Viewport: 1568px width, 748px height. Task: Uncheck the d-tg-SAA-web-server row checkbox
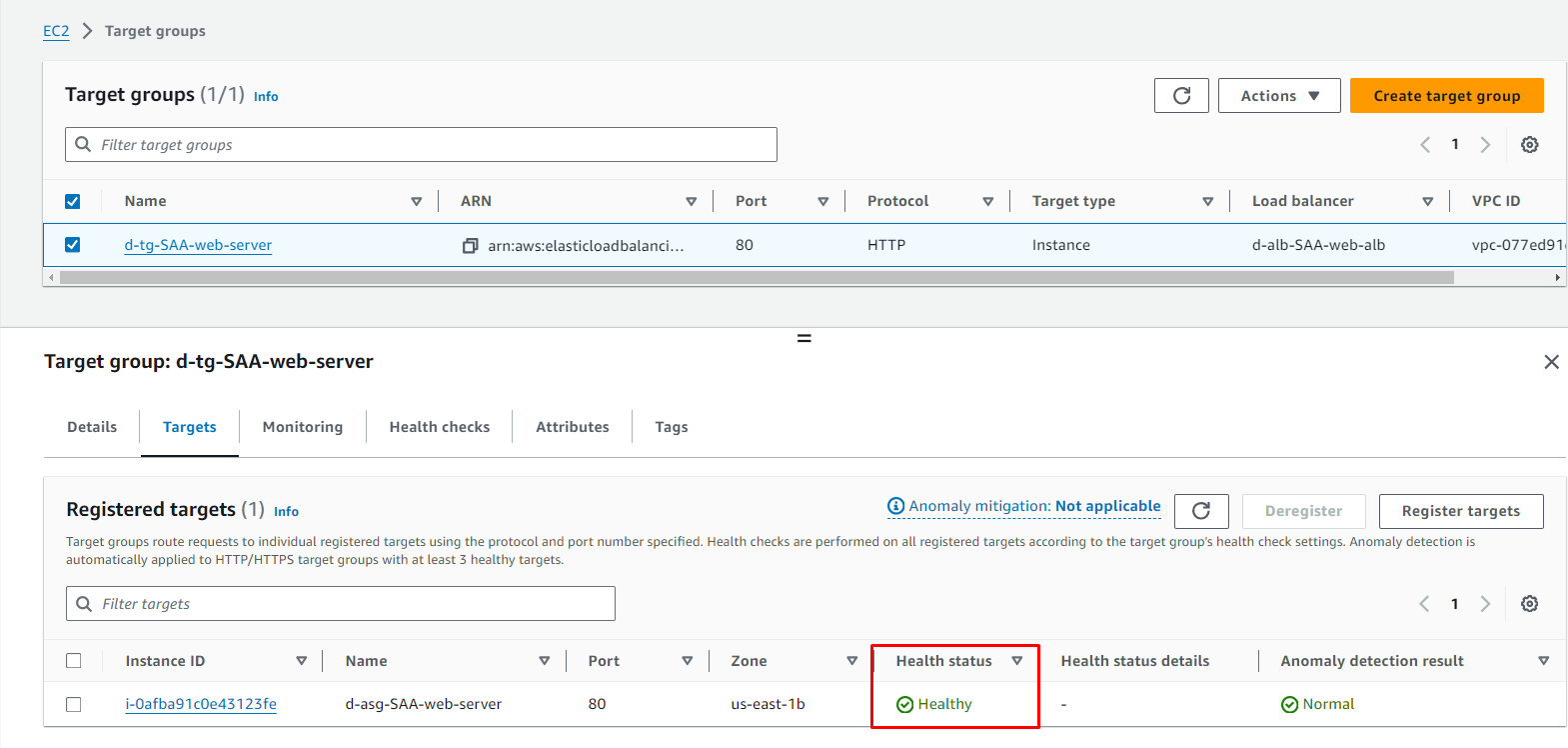coord(73,245)
